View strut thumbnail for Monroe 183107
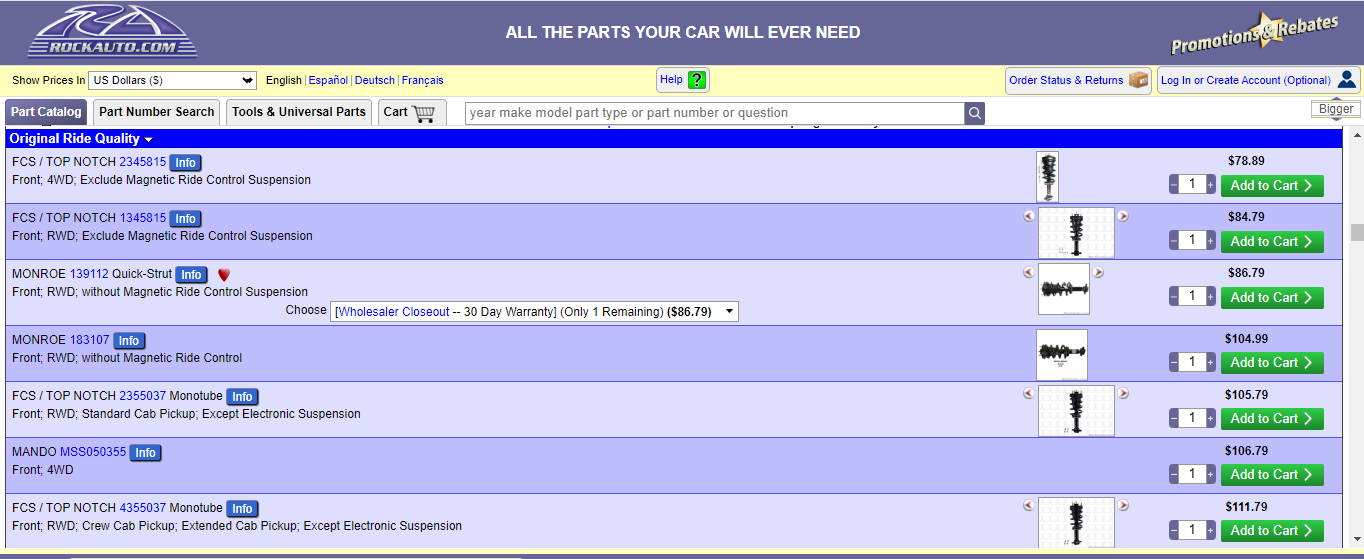The image size is (1364, 559). [1062, 355]
